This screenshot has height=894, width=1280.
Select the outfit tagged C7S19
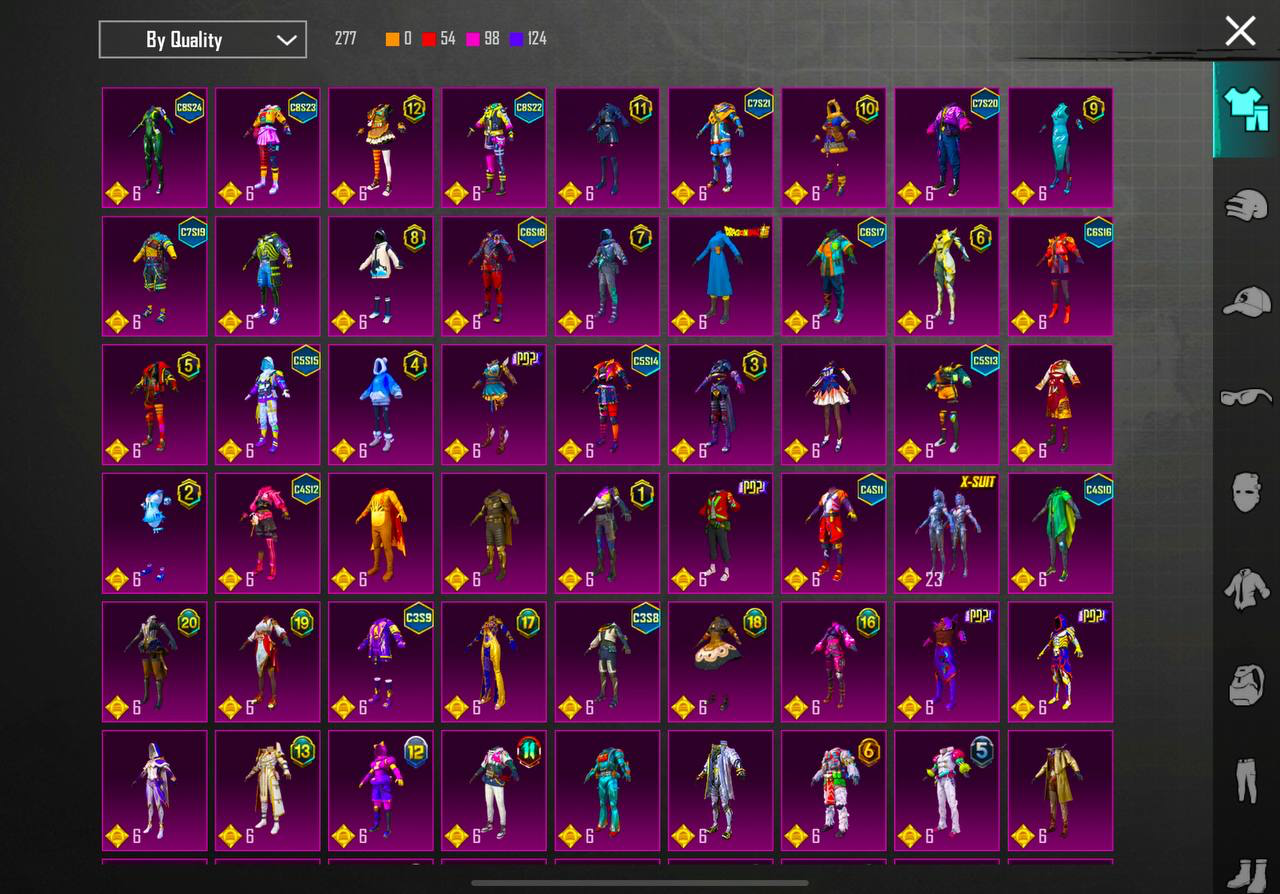tap(154, 276)
